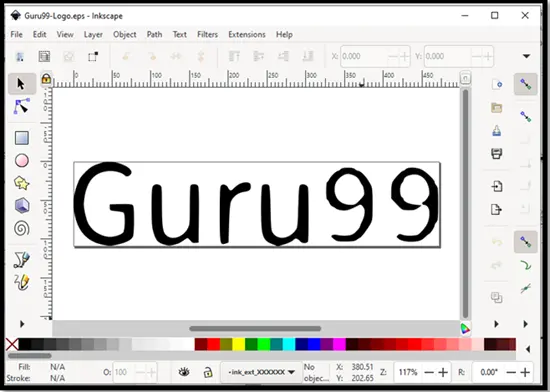Click the Open document folder icon
Screen dimensions: 550x392
[x=497, y=108]
